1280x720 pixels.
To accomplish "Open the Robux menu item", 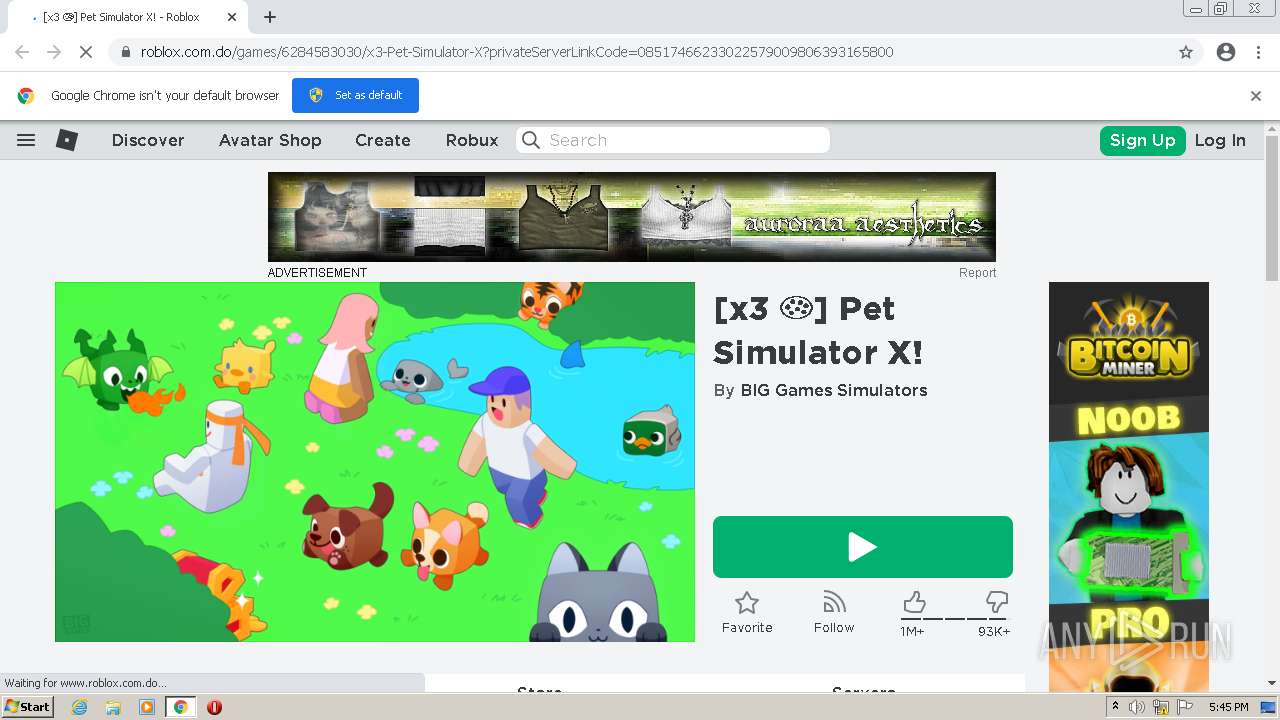I will (x=472, y=140).
